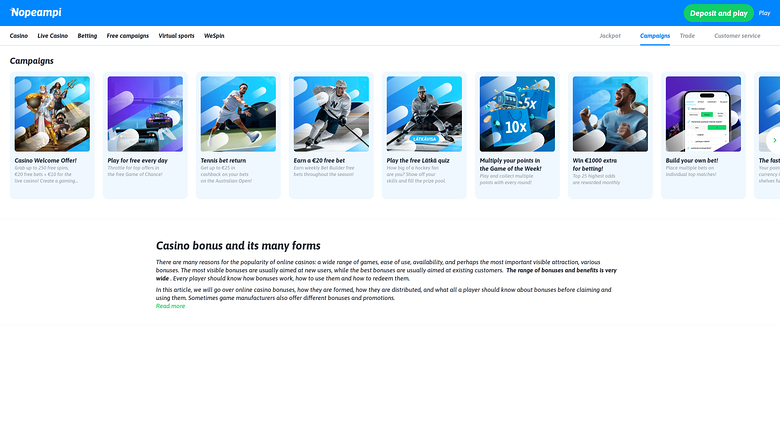Open WeSpin from navigation bar
Screen dimensions: 780x439
click(x=214, y=36)
